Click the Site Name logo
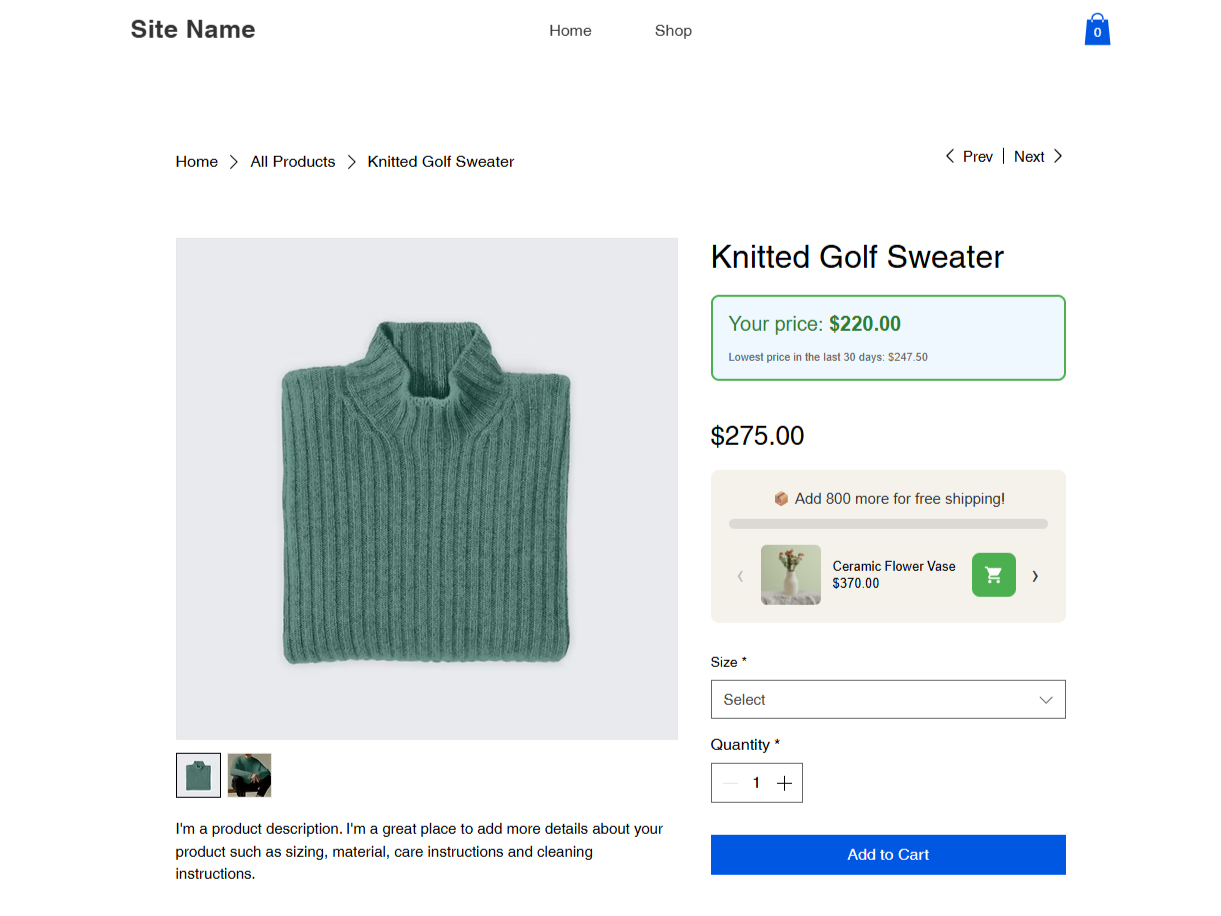 pyautogui.click(x=193, y=30)
